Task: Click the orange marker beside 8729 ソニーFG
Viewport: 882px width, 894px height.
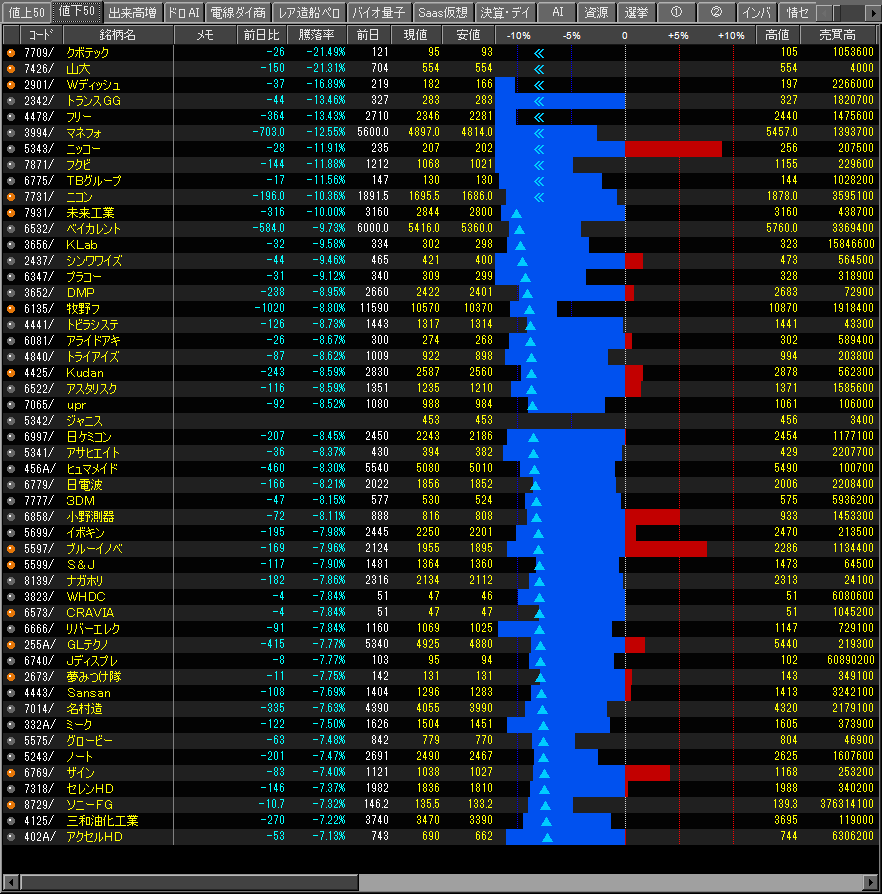Action: (x=11, y=805)
